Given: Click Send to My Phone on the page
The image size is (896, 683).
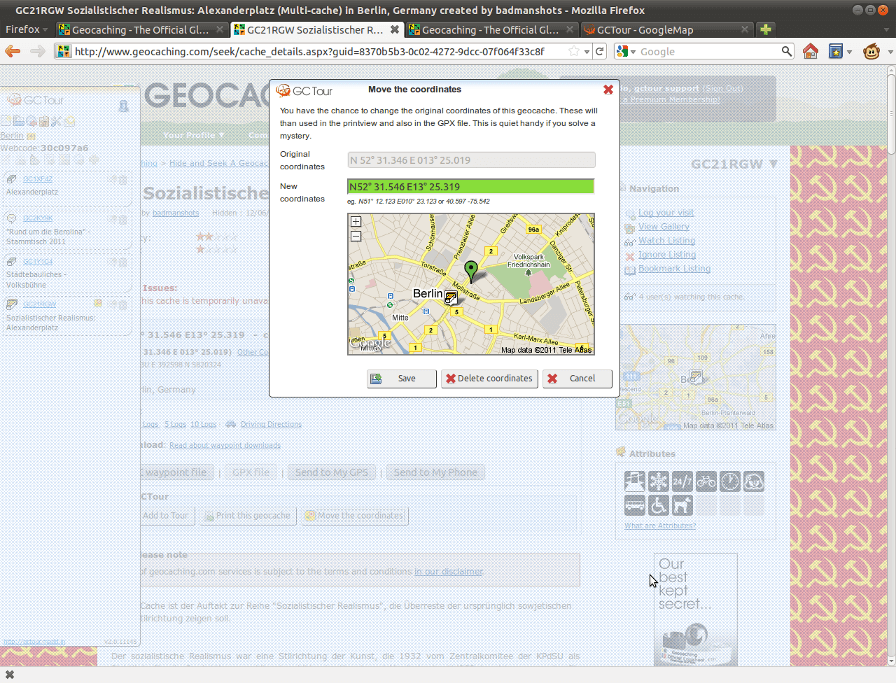Looking at the screenshot, I should [435, 472].
